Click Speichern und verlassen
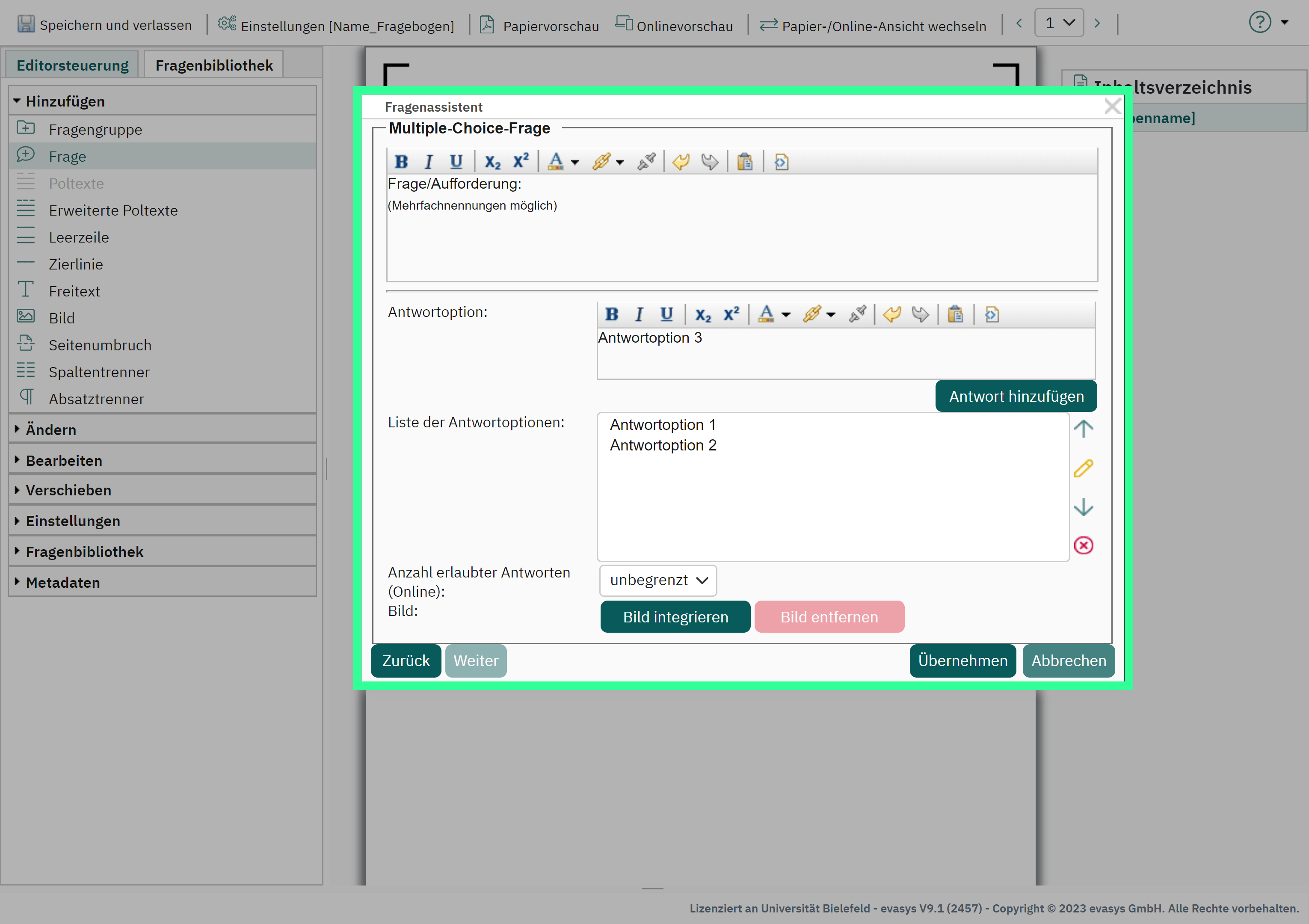 click(x=104, y=24)
